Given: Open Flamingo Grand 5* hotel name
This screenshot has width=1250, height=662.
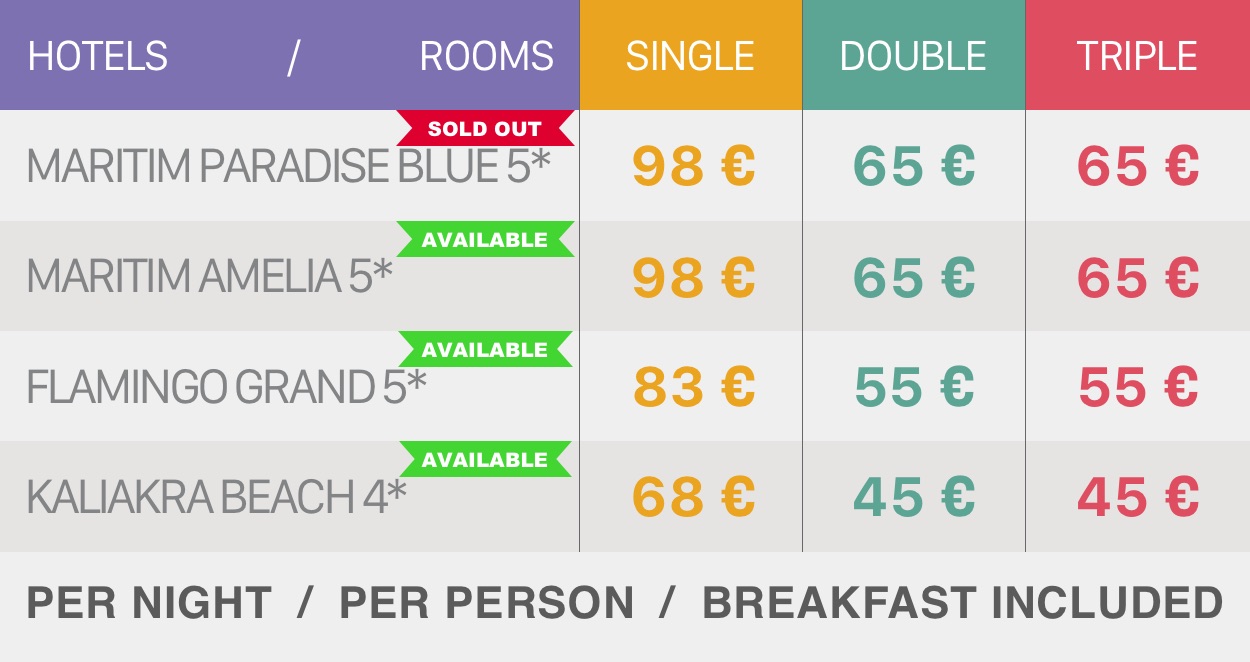Looking at the screenshot, I should click(226, 387).
